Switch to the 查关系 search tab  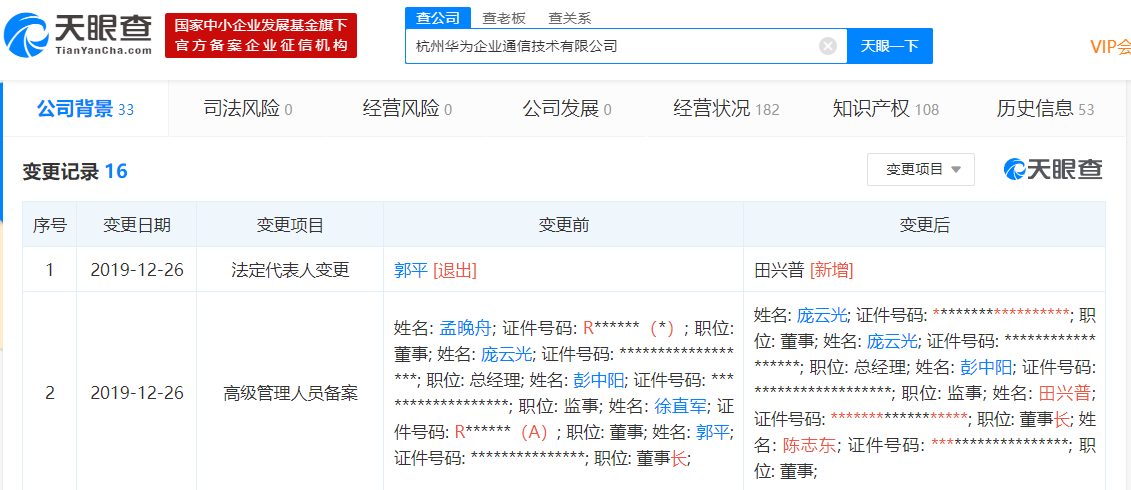[x=570, y=19]
